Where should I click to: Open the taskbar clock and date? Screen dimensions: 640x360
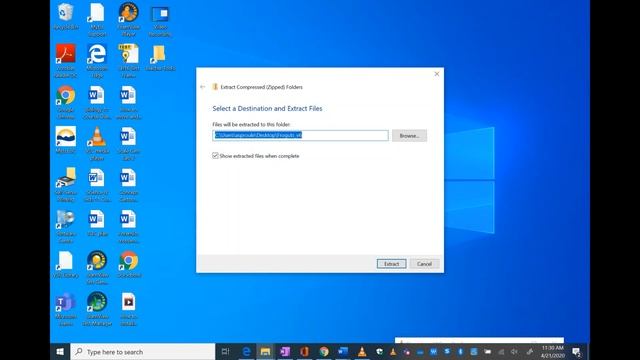point(552,351)
